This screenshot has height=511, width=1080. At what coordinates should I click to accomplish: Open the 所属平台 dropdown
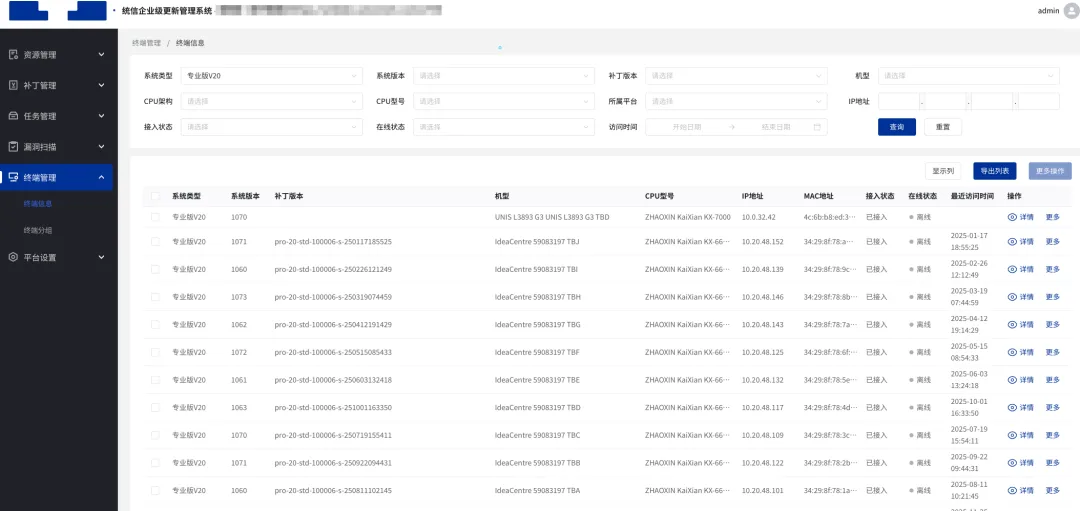[736, 101]
